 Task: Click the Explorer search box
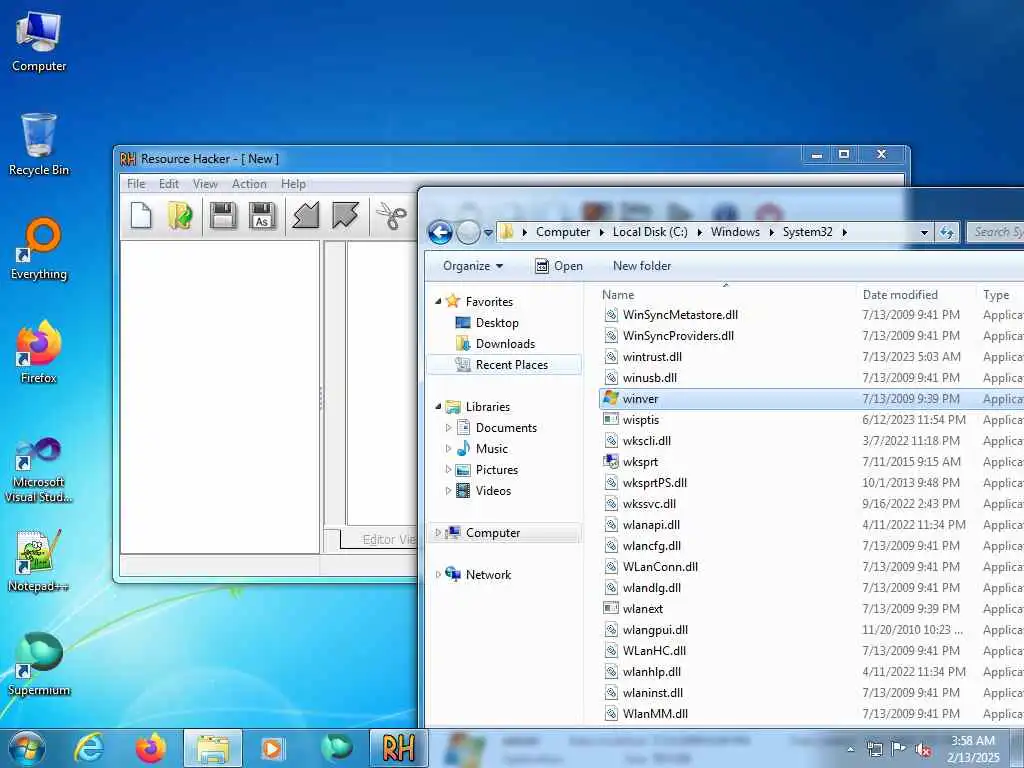(995, 232)
